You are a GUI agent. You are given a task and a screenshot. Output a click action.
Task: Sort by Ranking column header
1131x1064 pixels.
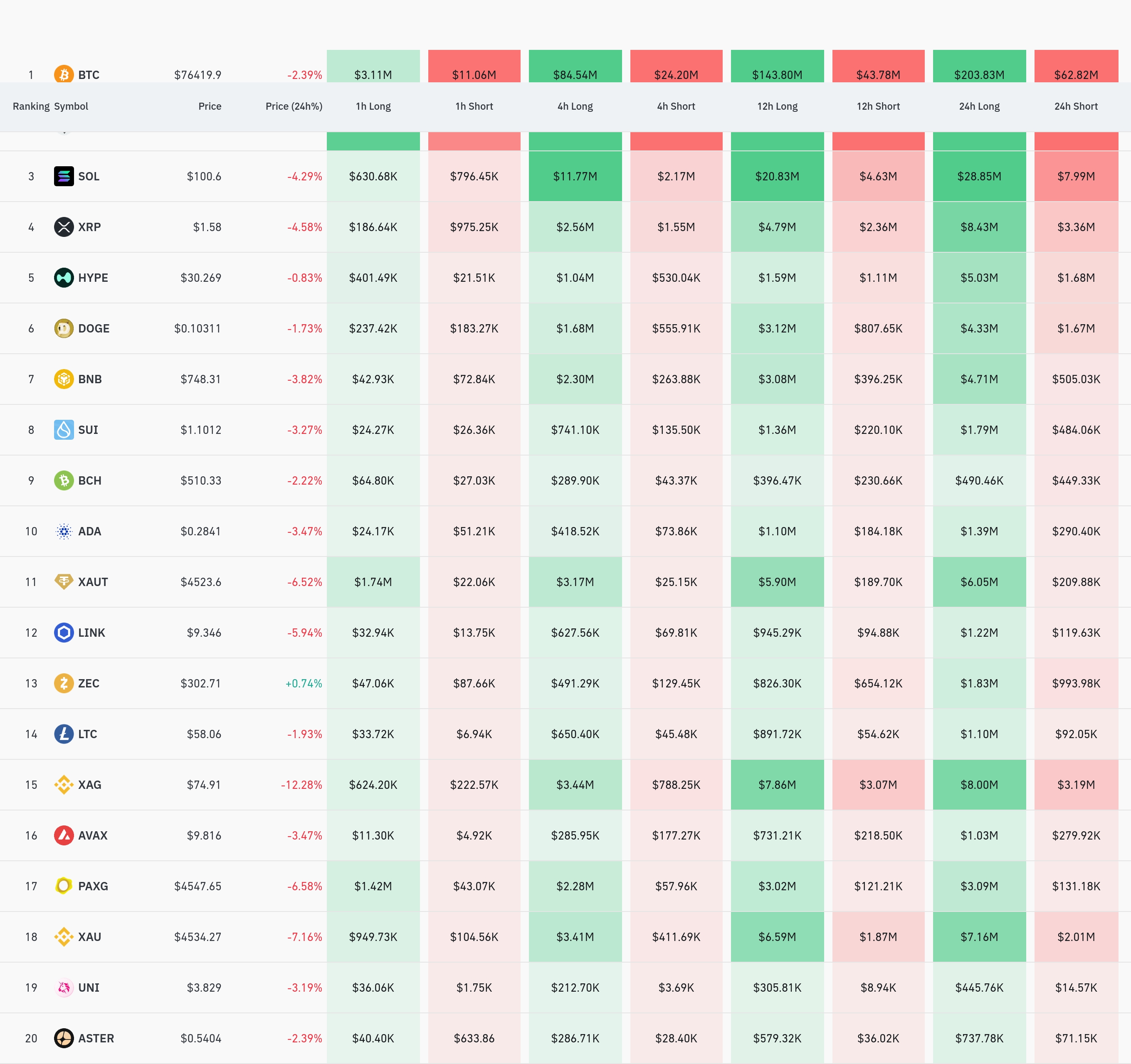click(x=31, y=106)
